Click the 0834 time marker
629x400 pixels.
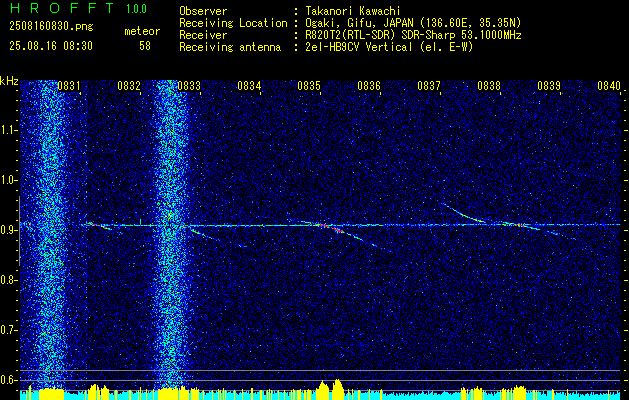point(249,85)
